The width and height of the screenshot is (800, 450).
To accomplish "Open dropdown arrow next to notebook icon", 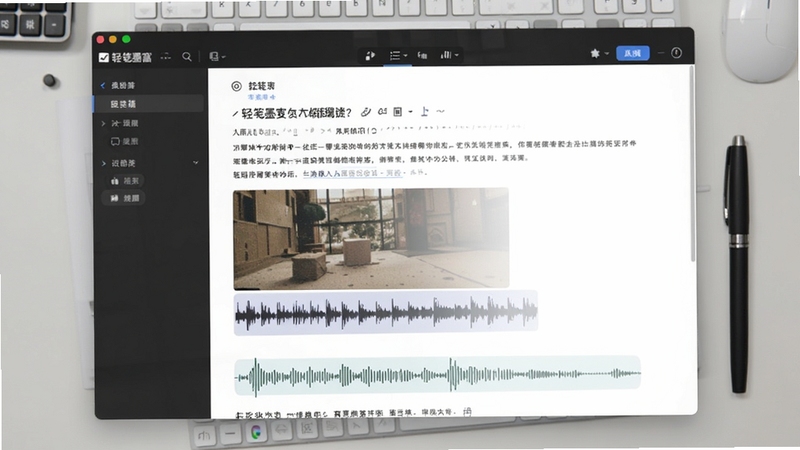I will (x=223, y=57).
